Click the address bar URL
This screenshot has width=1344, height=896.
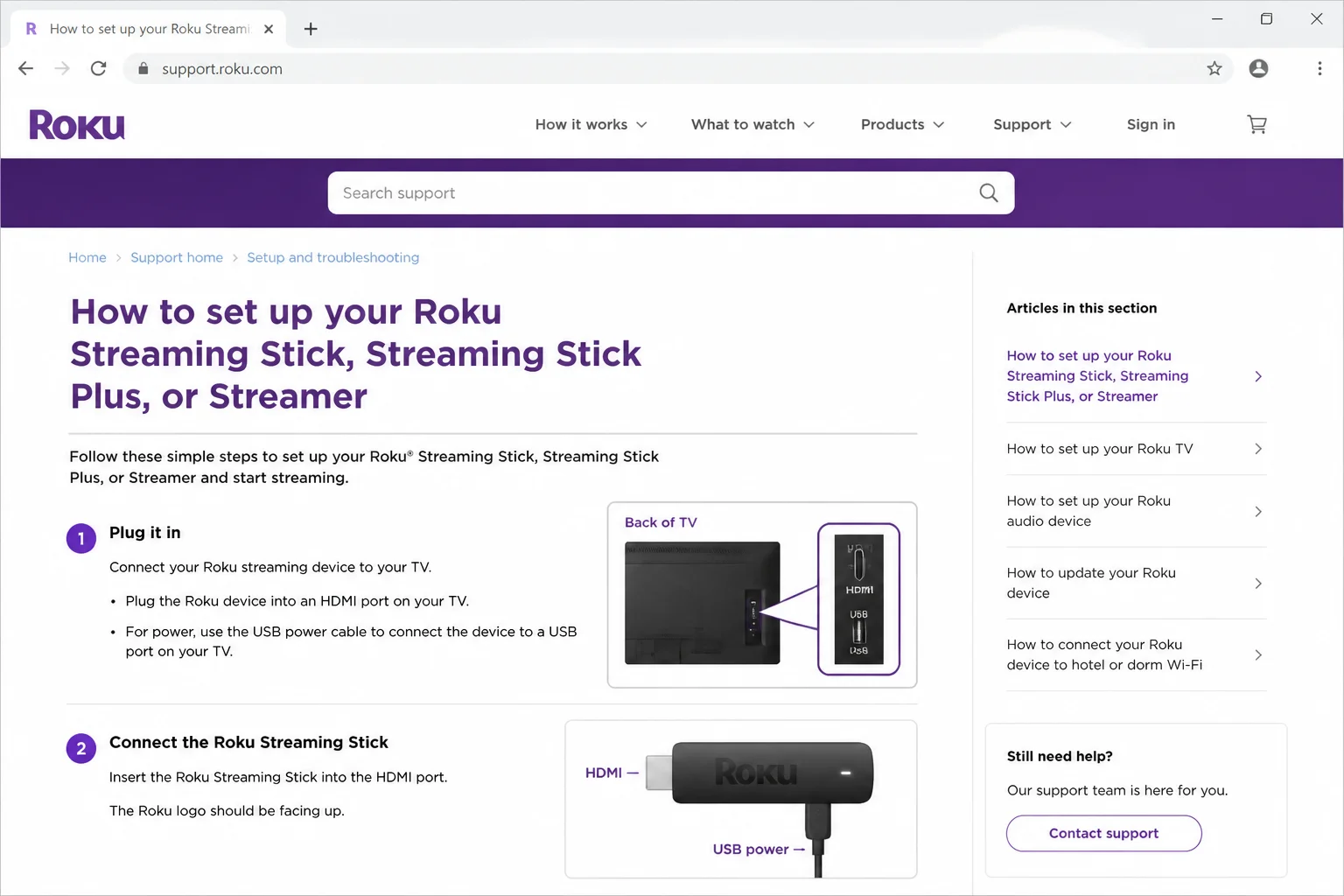[x=222, y=68]
